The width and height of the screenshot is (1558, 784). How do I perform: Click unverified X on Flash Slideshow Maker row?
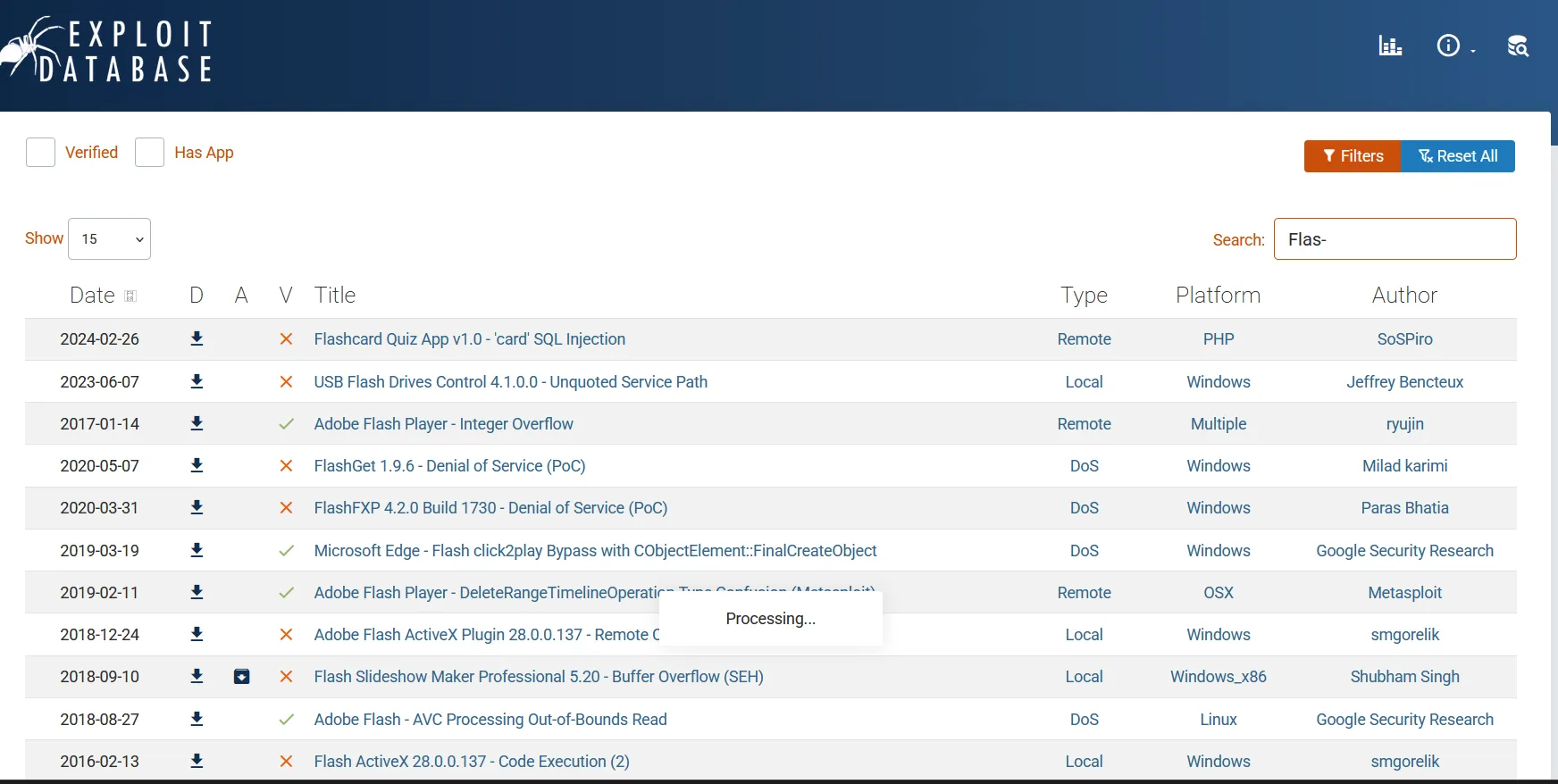pyautogui.click(x=286, y=677)
